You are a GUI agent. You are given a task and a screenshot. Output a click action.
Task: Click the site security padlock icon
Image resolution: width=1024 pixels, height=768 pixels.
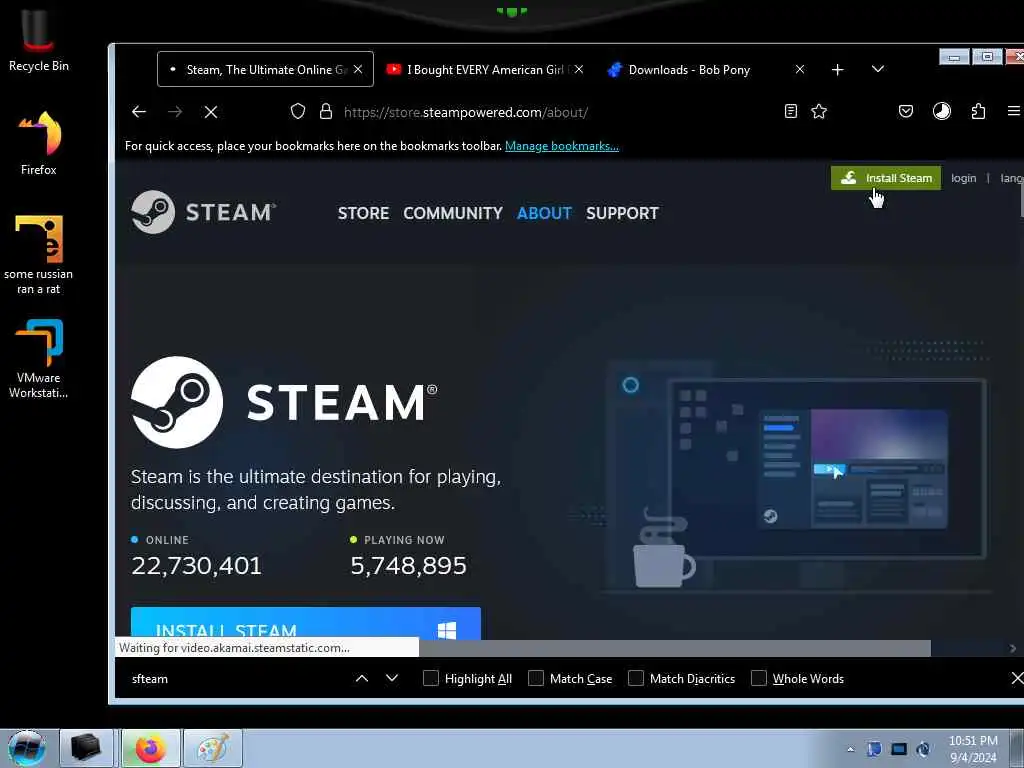(326, 112)
